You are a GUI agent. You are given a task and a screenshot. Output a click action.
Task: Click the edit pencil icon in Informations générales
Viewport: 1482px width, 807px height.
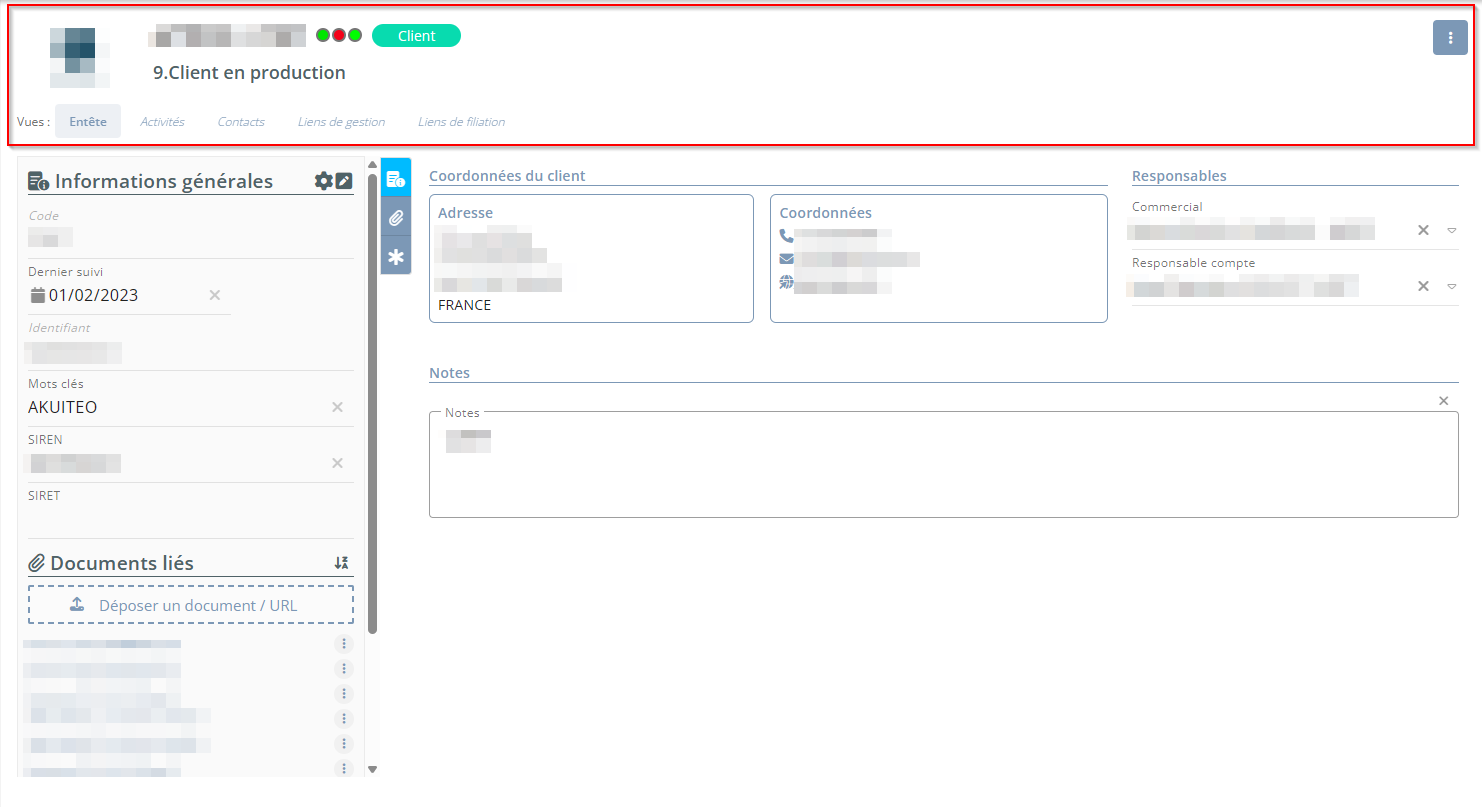click(x=344, y=181)
